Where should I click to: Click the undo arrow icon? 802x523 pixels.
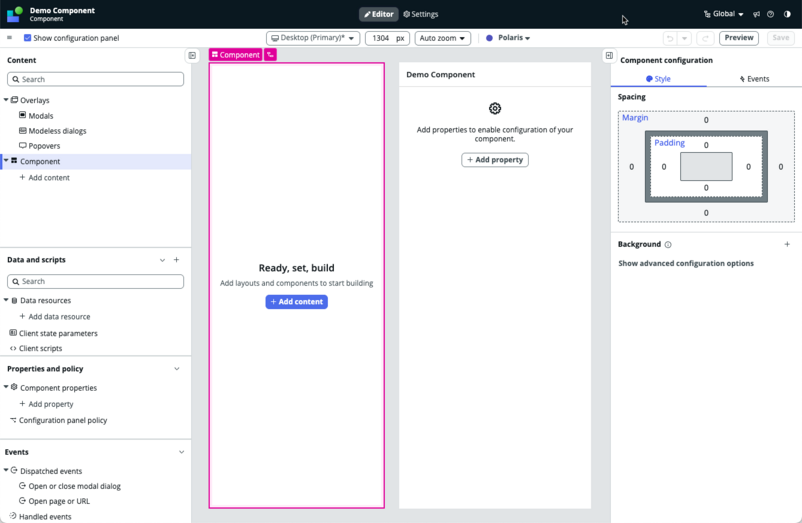tap(670, 38)
